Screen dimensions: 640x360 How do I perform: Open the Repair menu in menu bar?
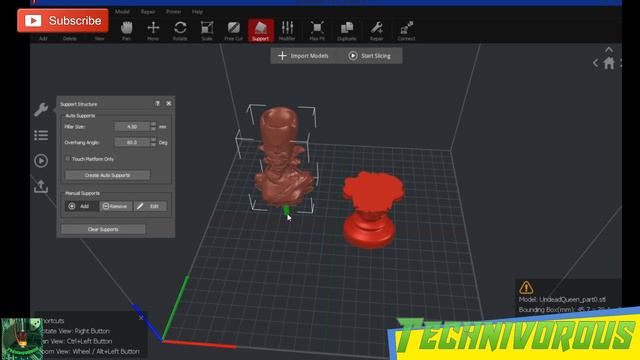point(148,12)
